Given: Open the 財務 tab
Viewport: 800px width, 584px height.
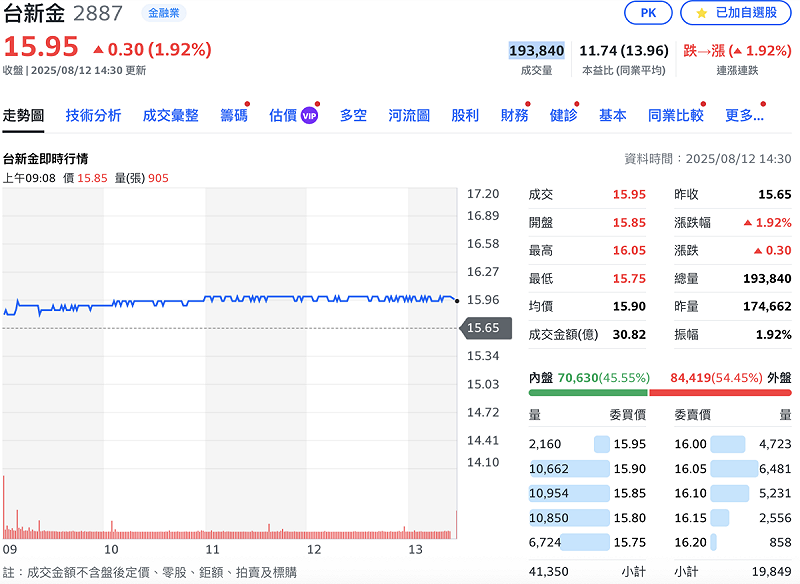Looking at the screenshot, I should [514, 116].
